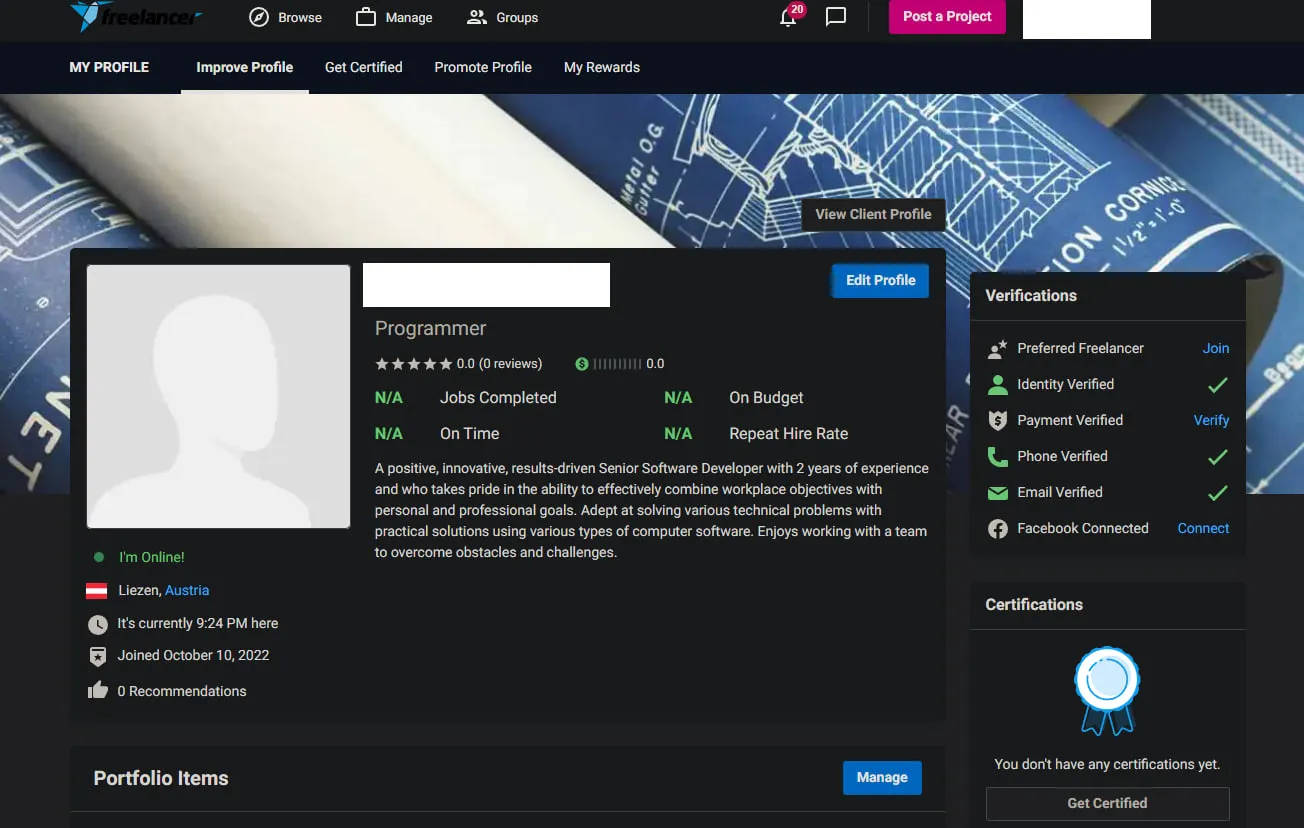This screenshot has width=1304, height=828.
Task: Click the earnings score bar
Action: (616, 364)
